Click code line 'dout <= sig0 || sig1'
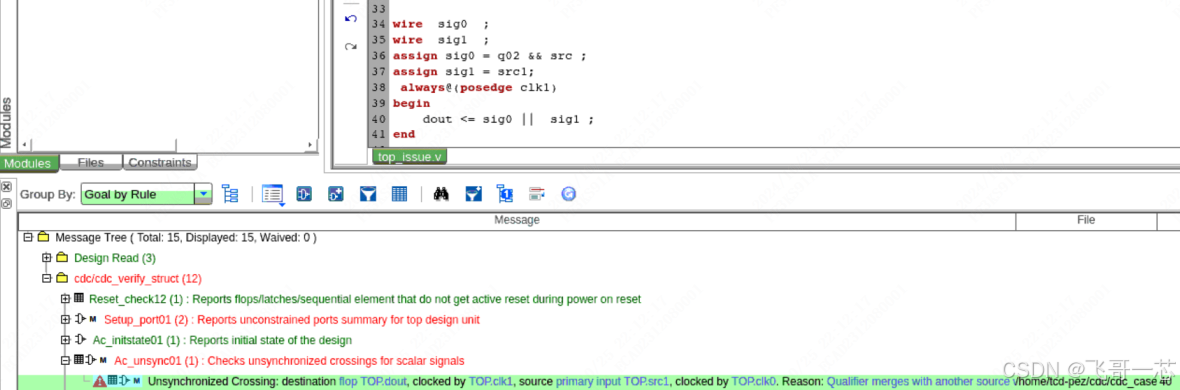1180x390 pixels. click(x=508, y=119)
